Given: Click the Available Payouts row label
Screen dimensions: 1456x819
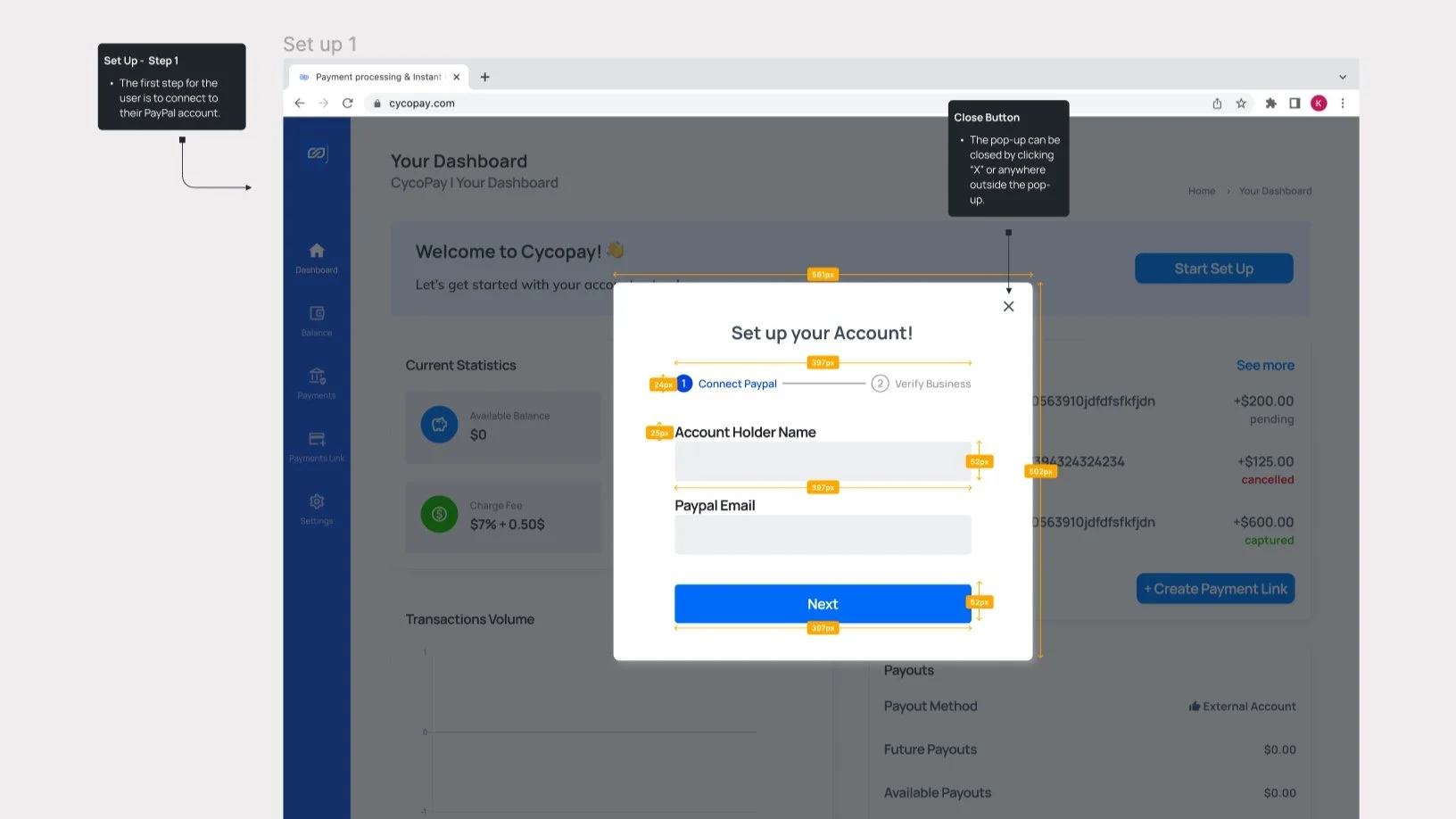Looking at the screenshot, I should click(x=938, y=793).
